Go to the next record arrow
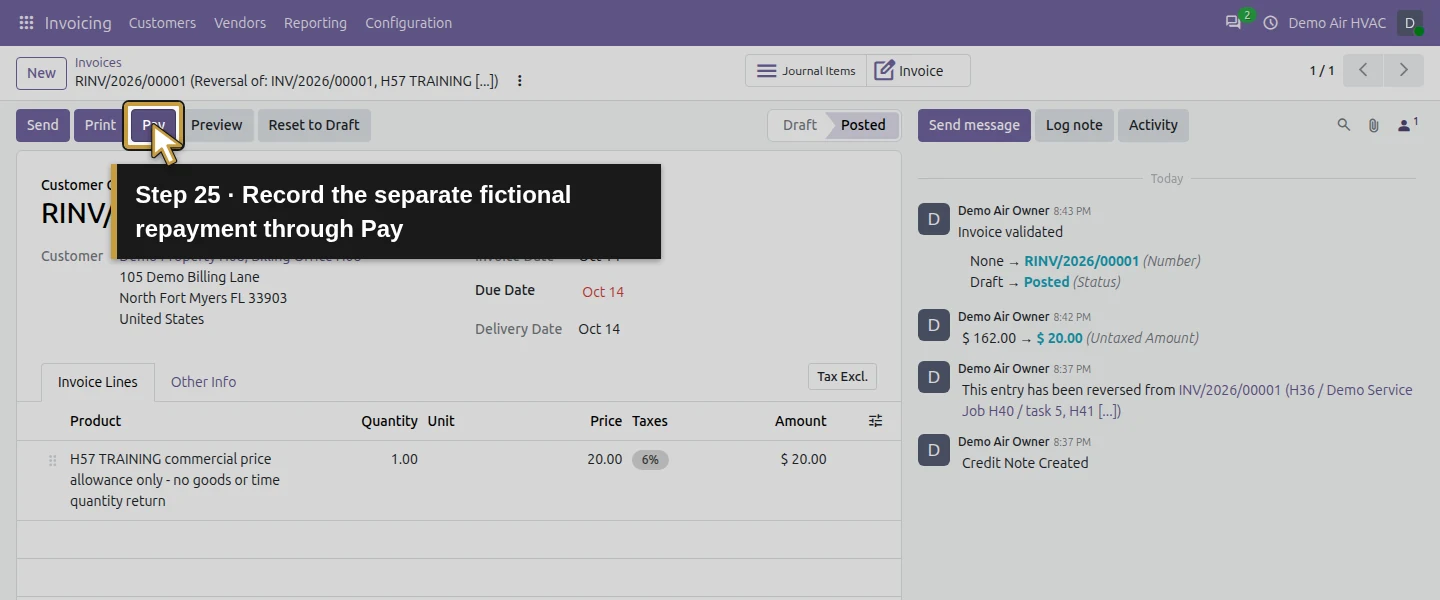The height and width of the screenshot is (600, 1440). pyautogui.click(x=1403, y=70)
